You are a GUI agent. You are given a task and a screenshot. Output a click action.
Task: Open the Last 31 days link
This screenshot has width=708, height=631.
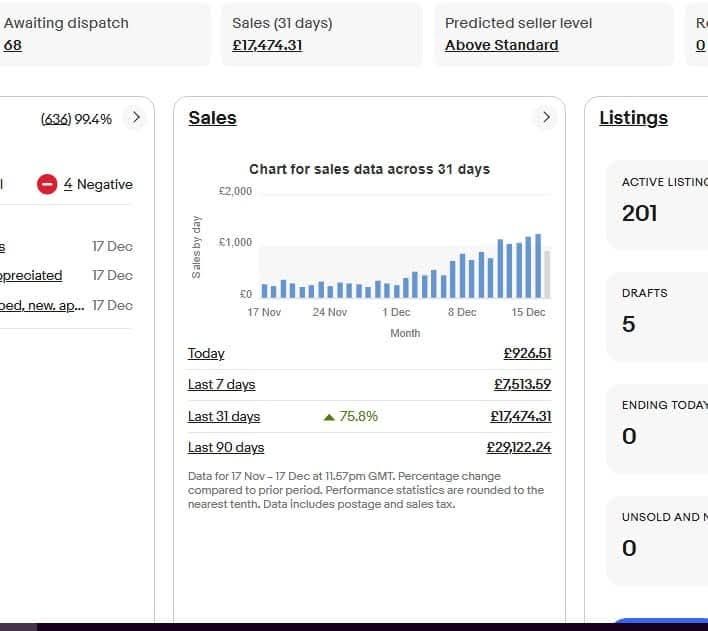tap(224, 416)
